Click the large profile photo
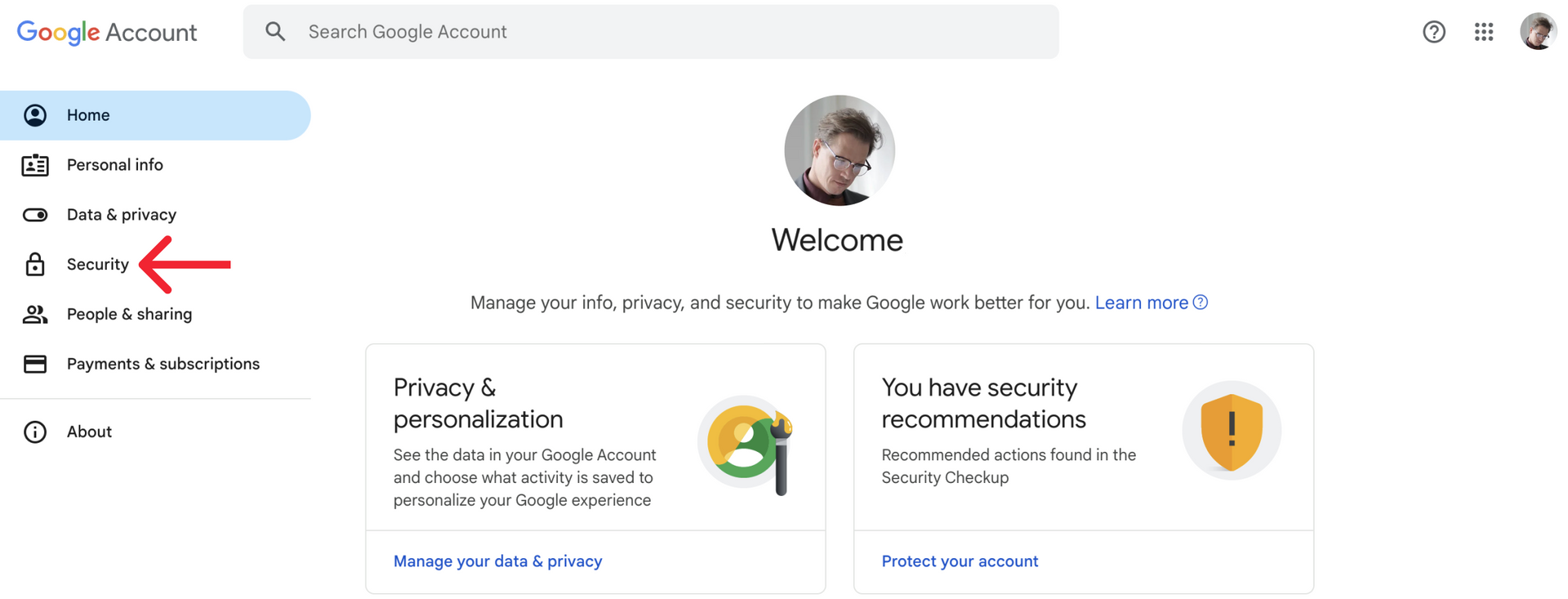The height and width of the screenshot is (599, 1568). tap(840, 150)
